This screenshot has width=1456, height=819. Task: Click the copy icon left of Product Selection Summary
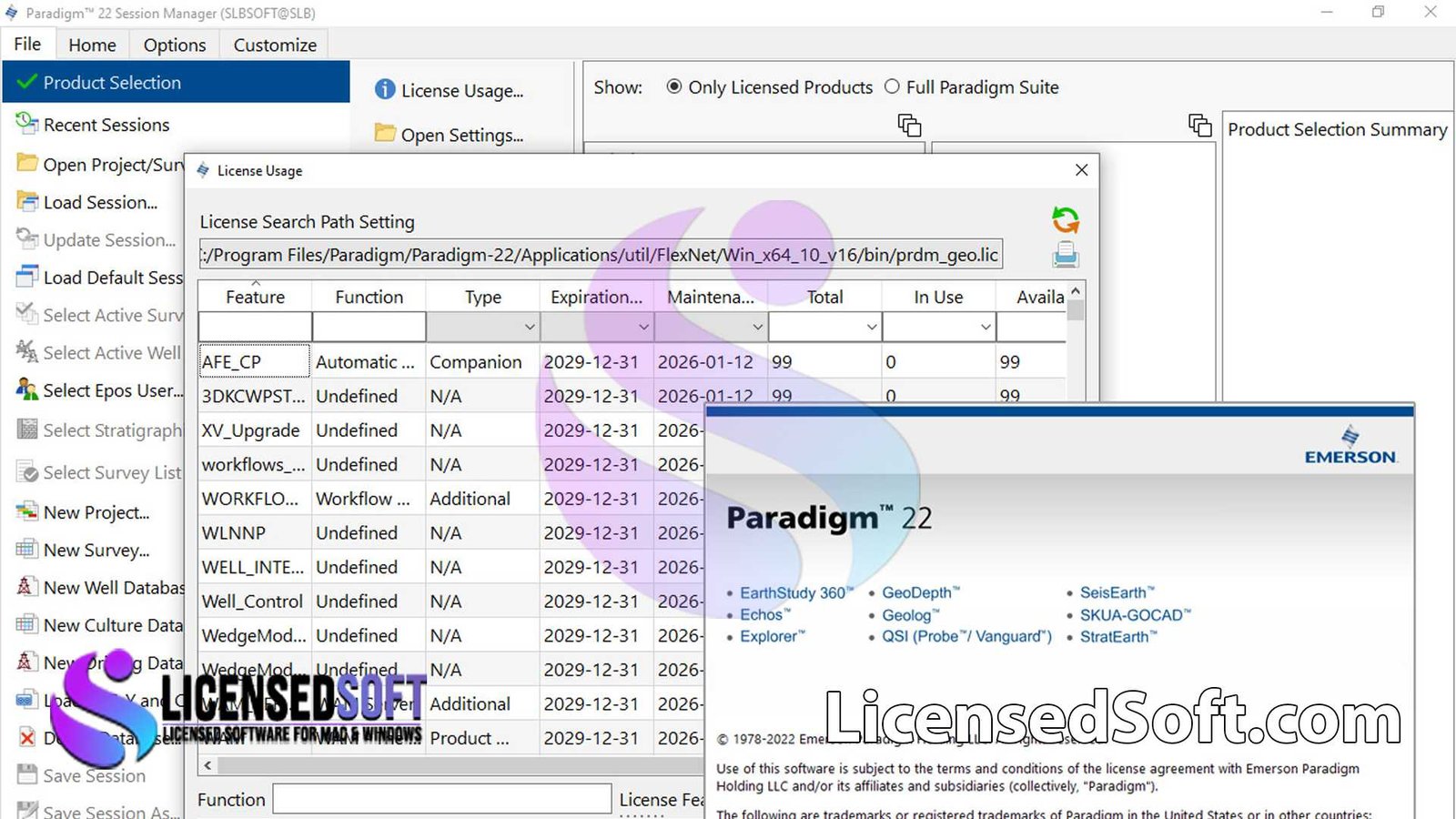pyautogui.click(x=1200, y=126)
